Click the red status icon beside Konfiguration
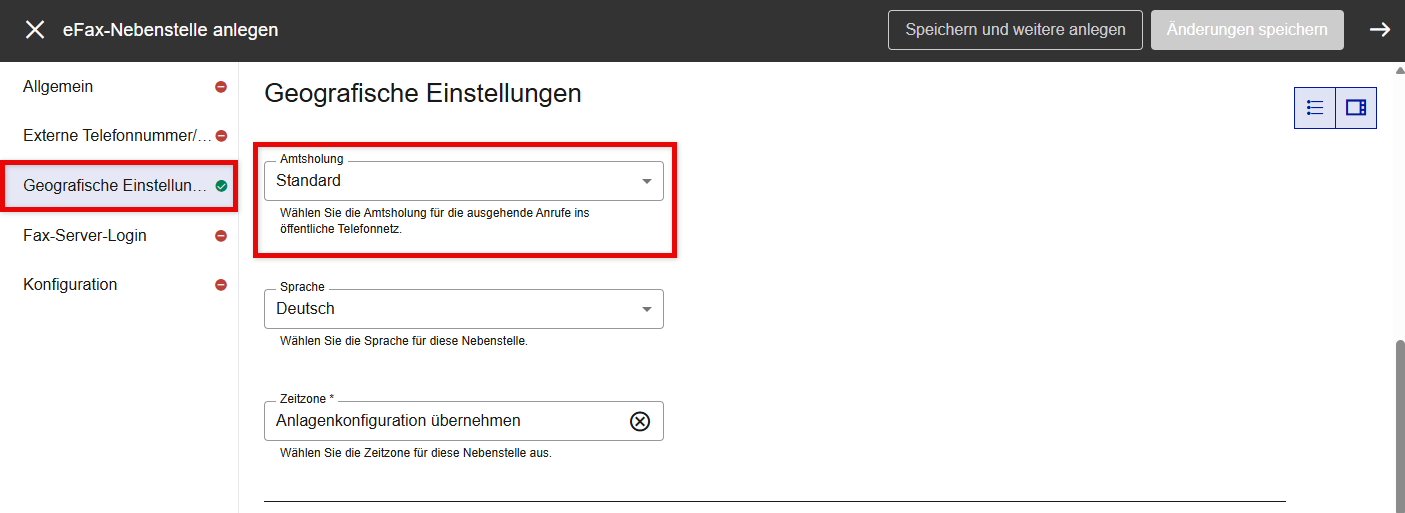This screenshot has width=1405, height=513. (x=221, y=285)
